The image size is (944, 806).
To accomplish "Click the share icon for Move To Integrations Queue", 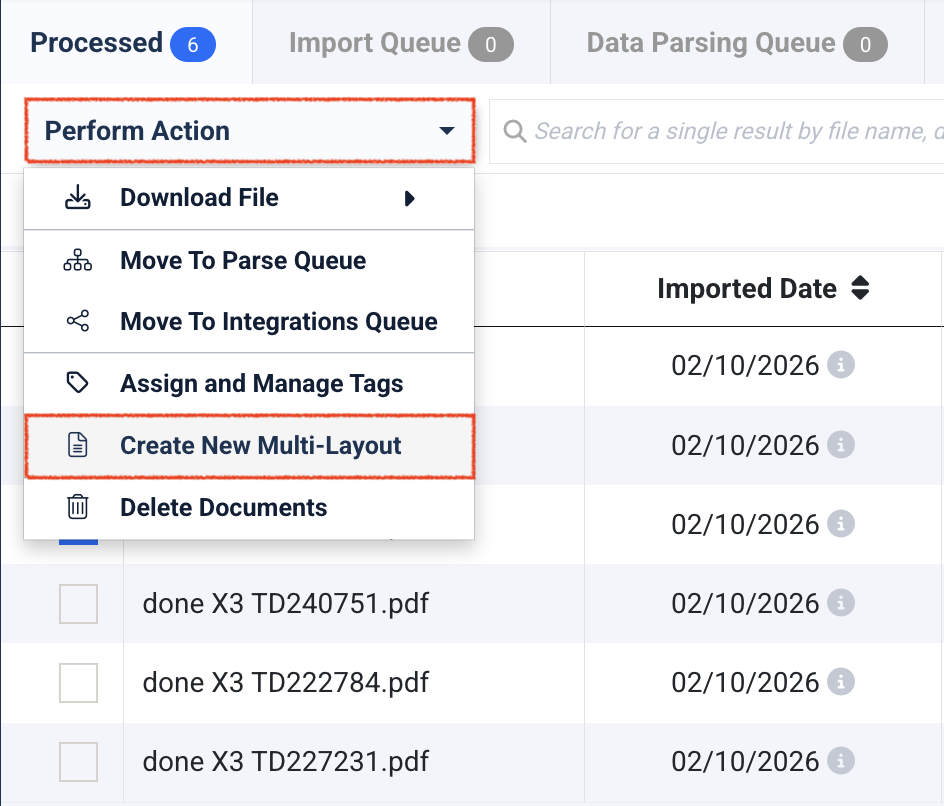I will [78, 322].
